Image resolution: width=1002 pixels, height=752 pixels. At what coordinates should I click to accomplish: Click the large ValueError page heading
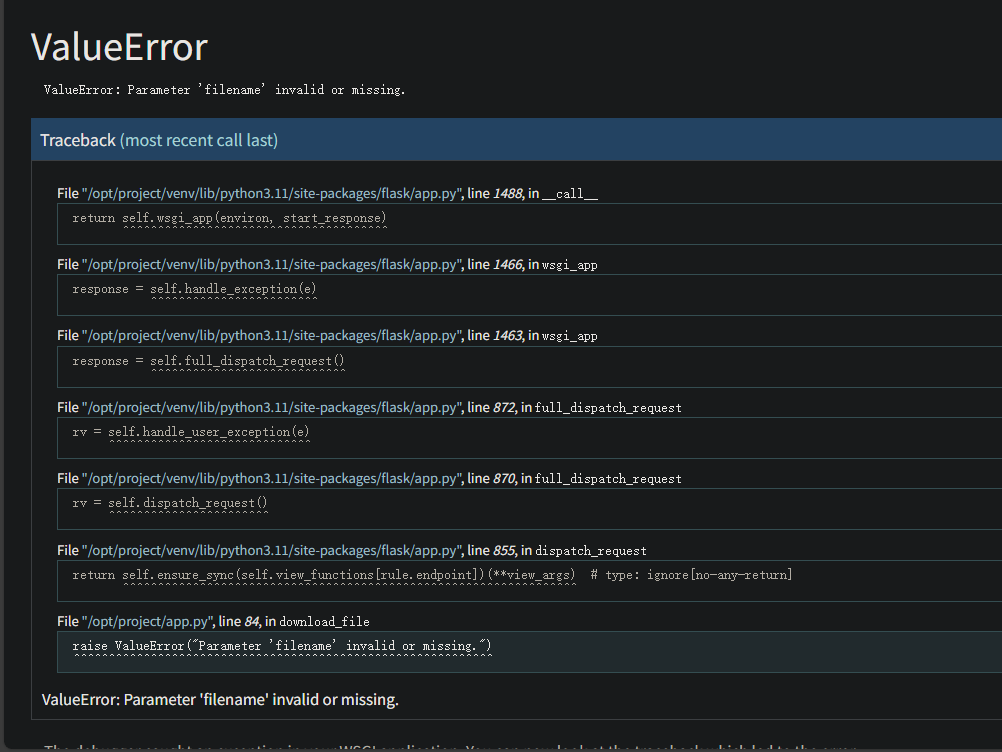click(119, 47)
